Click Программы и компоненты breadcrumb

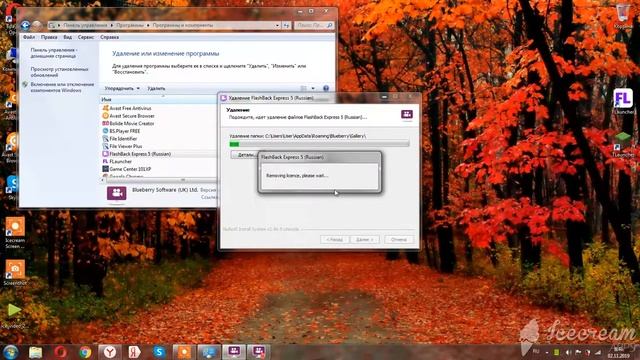pos(182,25)
